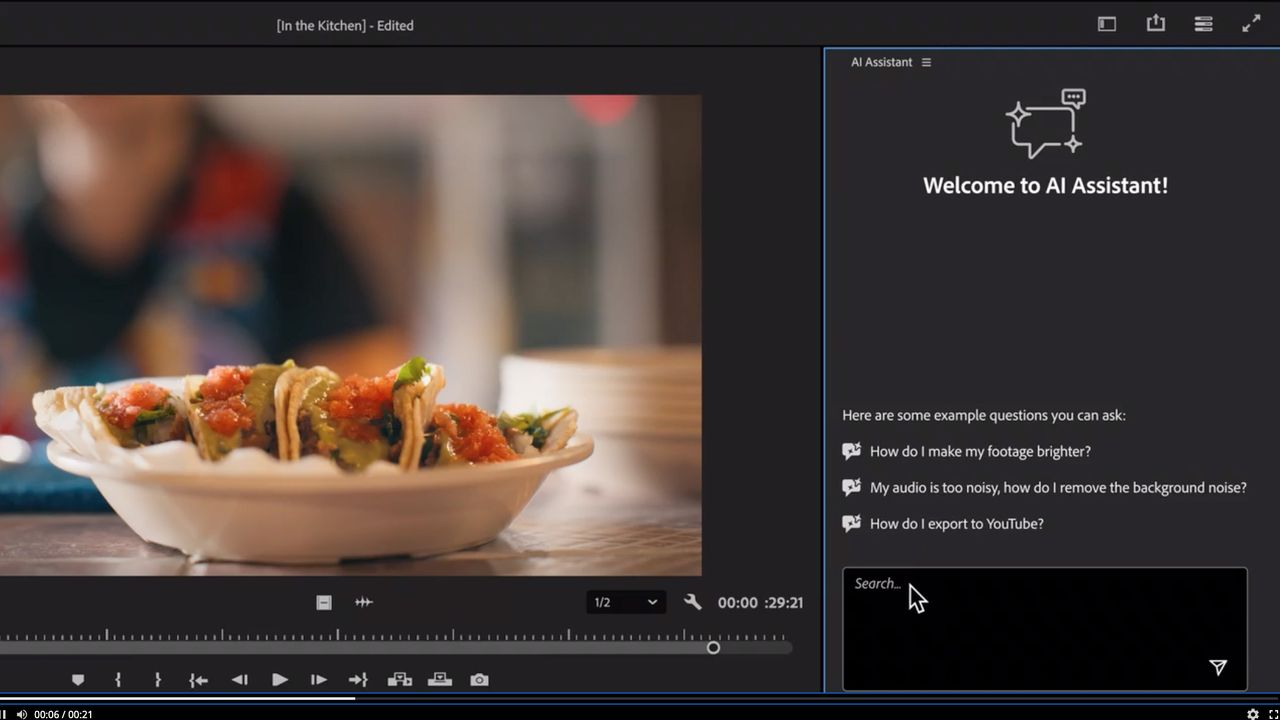The width and height of the screenshot is (1280, 720).
Task: Mute the video player volume speaker icon
Action: point(21,714)
